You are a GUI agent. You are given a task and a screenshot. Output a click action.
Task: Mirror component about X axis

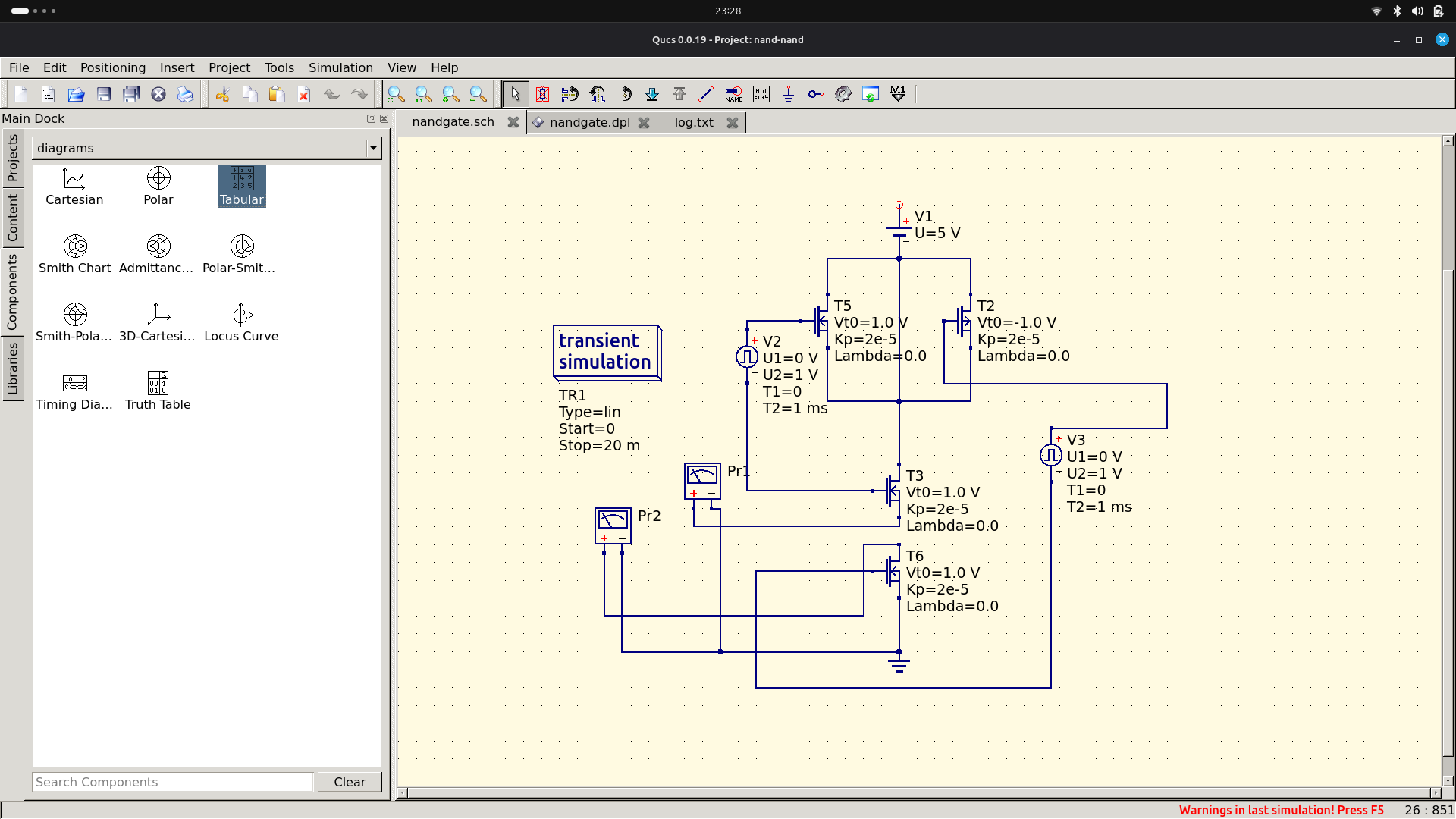click(x=570, y=94)
